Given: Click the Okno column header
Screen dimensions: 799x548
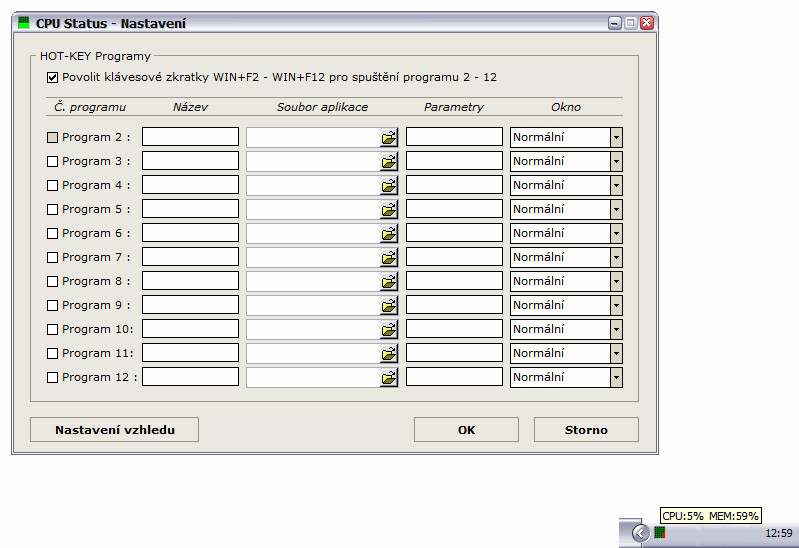Looking at the screenshot, I should 566,107.
